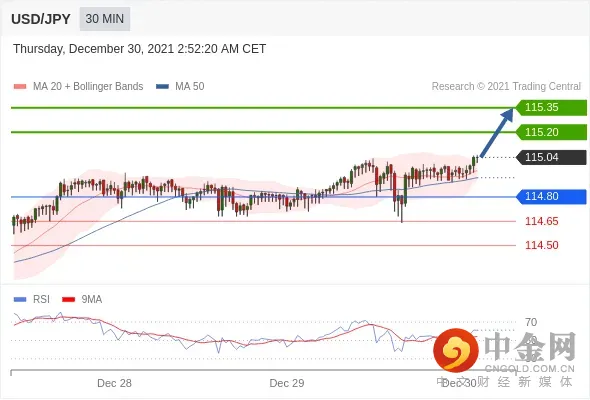This screenshot has height=400, width=590.
Task: Click the CNGOLD orange swirl logo
Action: (x=456, y=350)
